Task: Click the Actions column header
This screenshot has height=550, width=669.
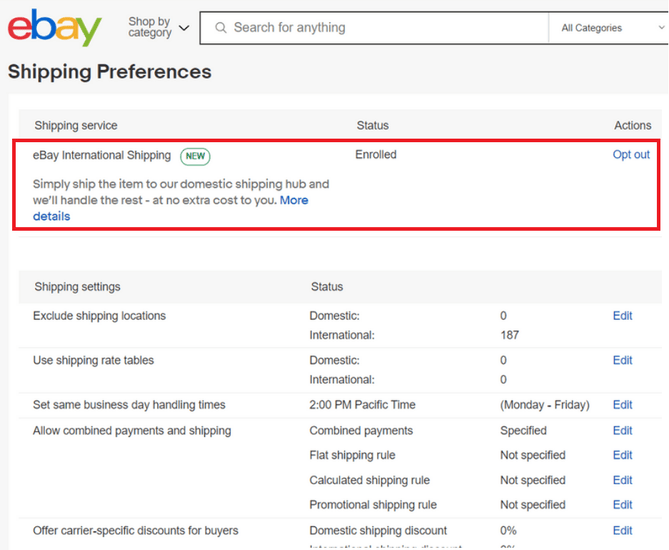Action: point(633,125)
